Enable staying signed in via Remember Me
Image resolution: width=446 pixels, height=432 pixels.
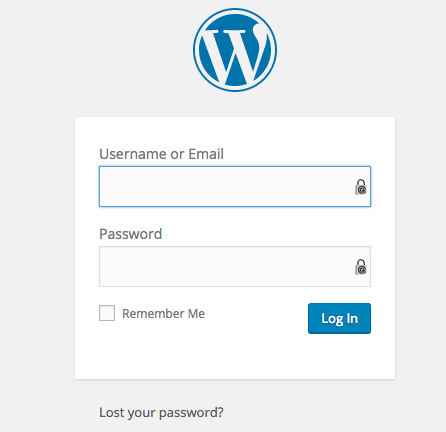[107, 313]
